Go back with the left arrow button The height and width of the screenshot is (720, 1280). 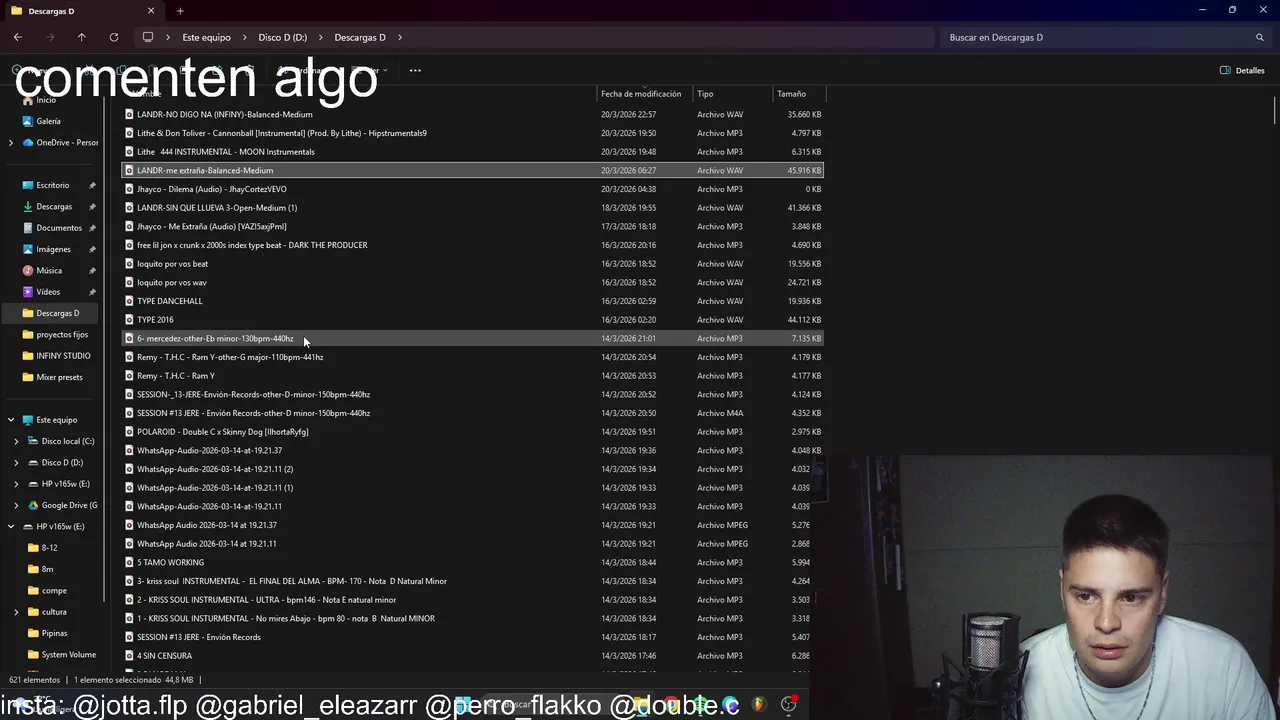tap(18, 37)
